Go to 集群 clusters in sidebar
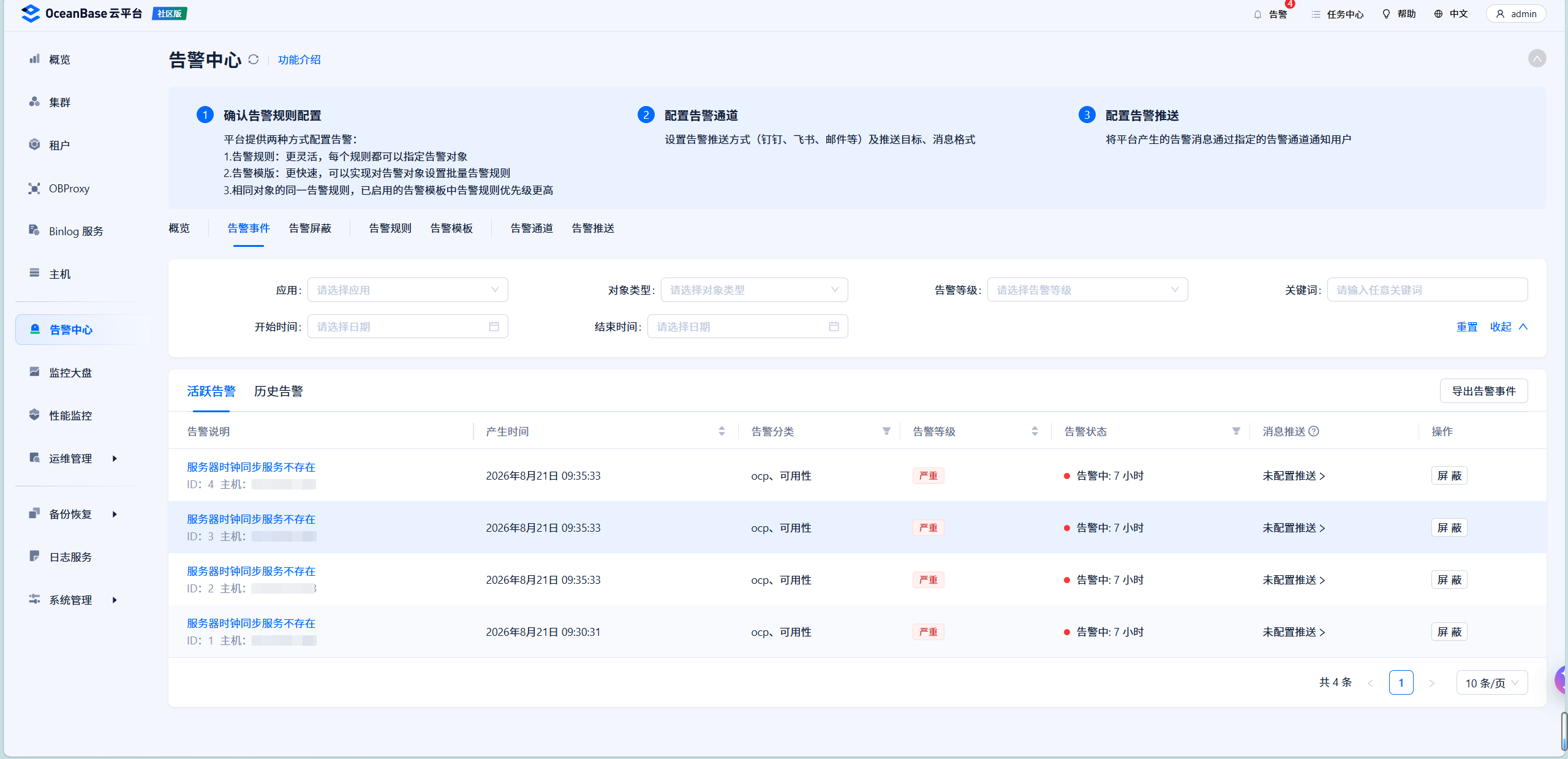 (59, 102)
